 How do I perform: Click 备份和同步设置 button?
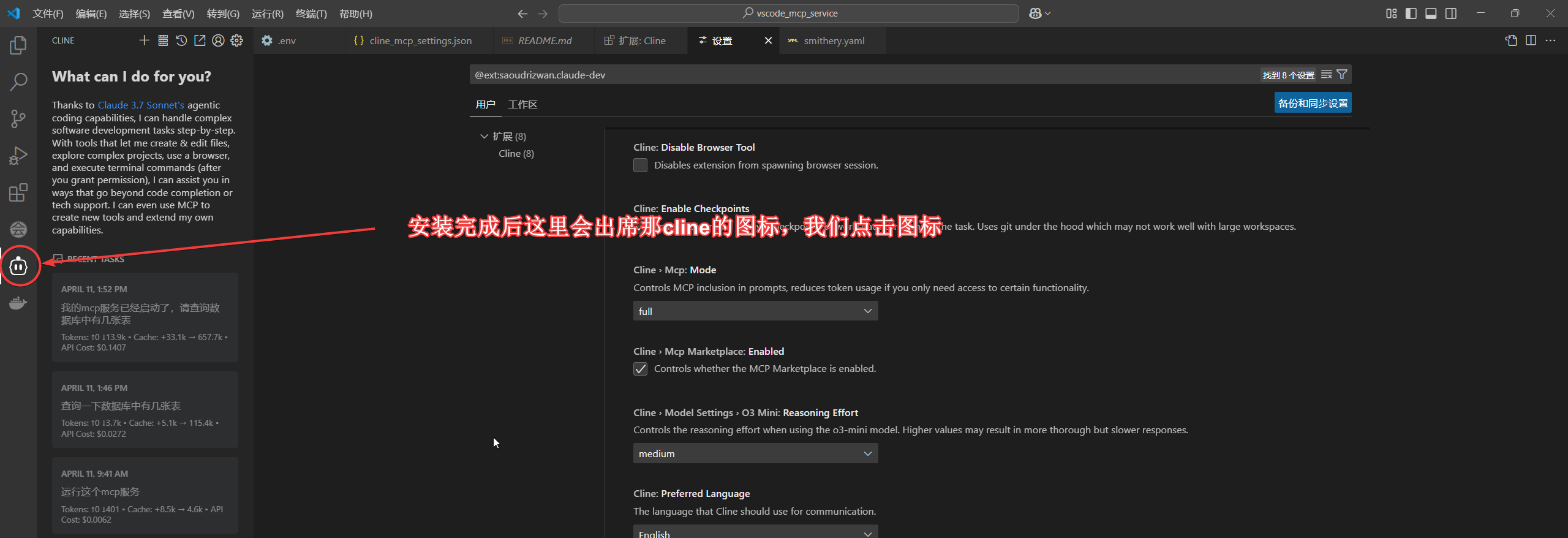pyautogui.click(x=1313, y=103)
